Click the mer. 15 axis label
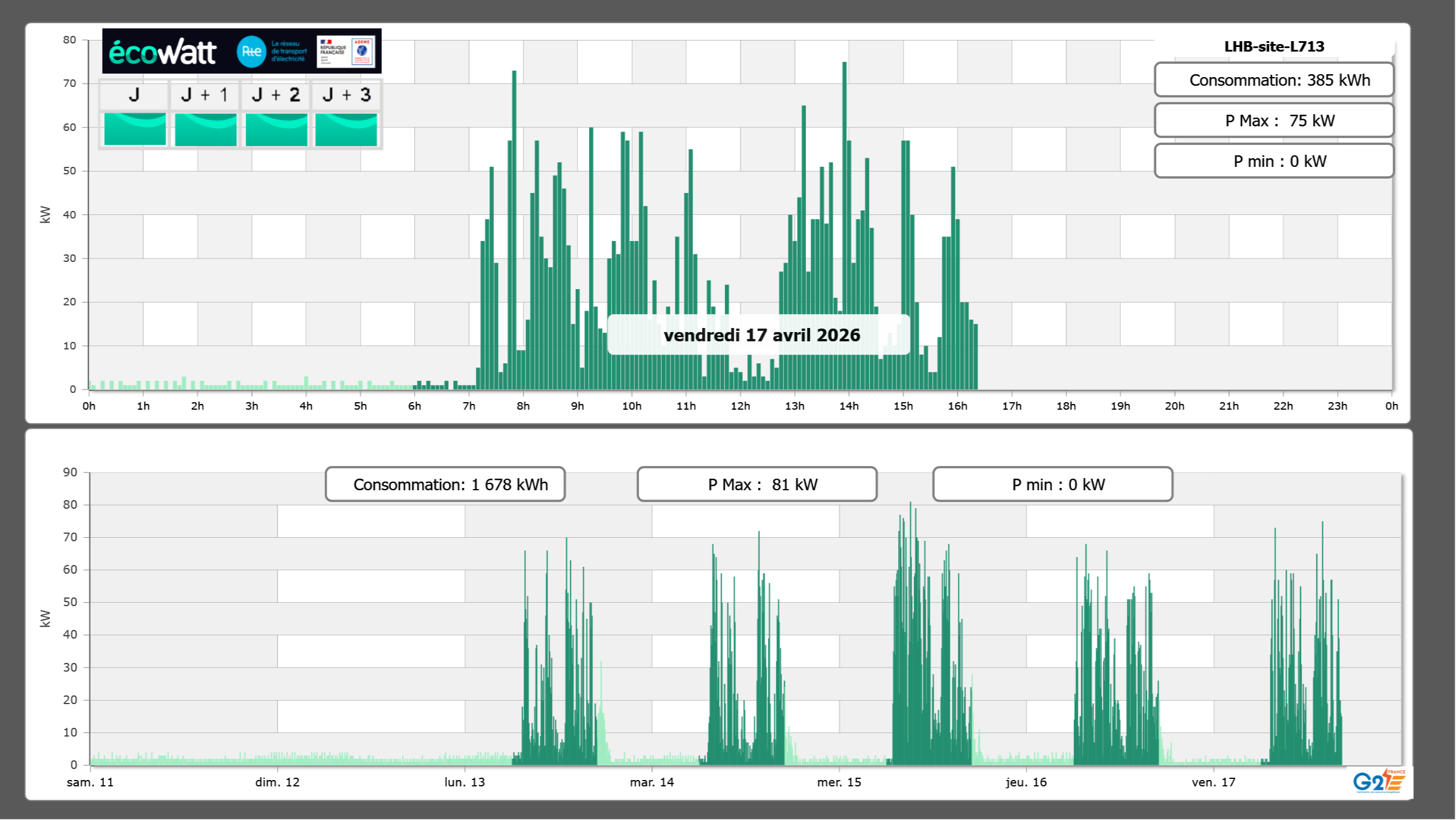Screen dimensions: 1456x820 [x=838, y=782]
